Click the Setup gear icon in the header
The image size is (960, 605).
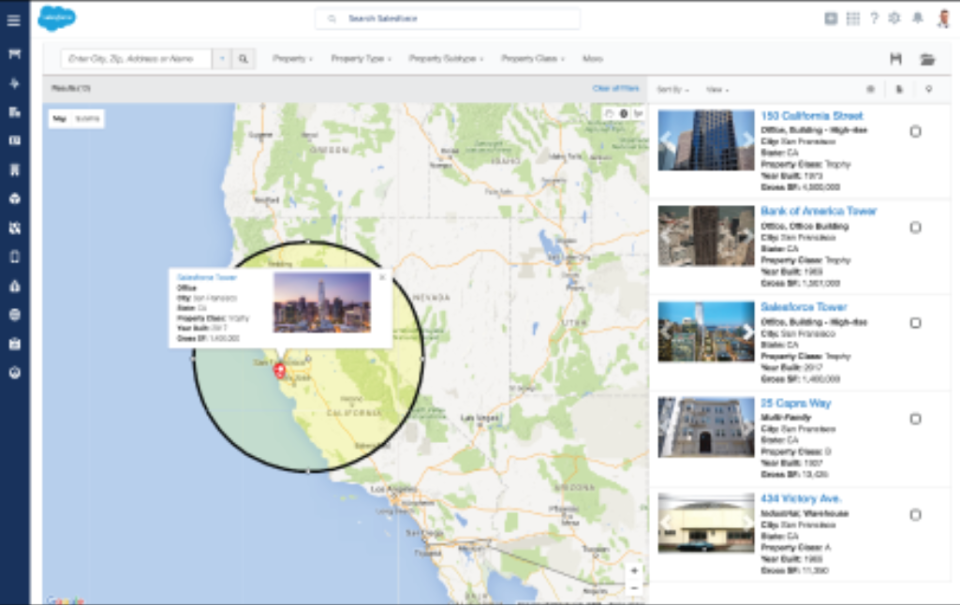[895, 17]
